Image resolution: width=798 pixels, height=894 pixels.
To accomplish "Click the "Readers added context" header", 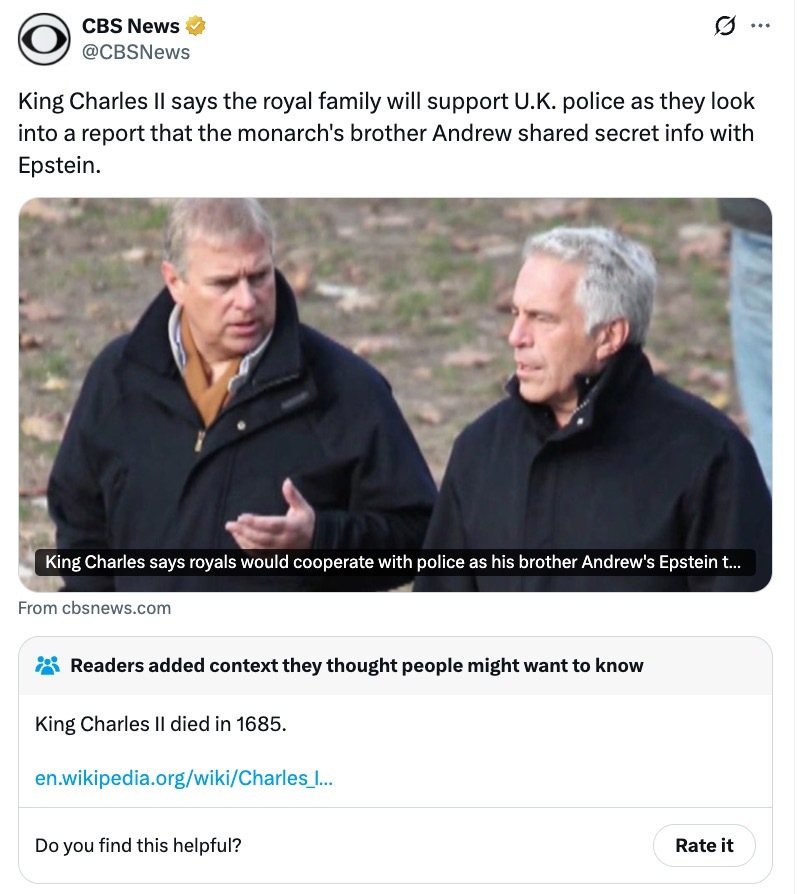I will [357, 665].
